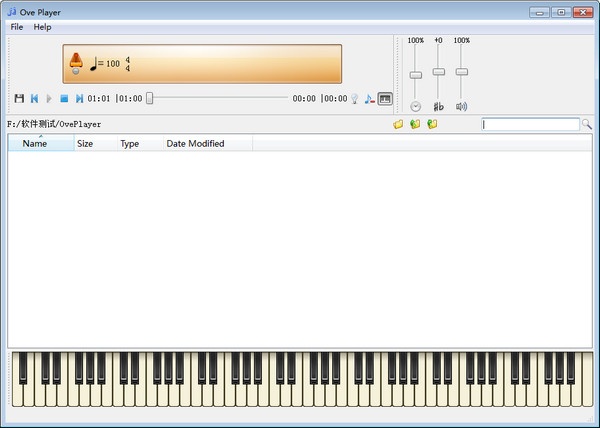
Task: Click the first yellow folder icon
Action: click(x=398, y=125)
